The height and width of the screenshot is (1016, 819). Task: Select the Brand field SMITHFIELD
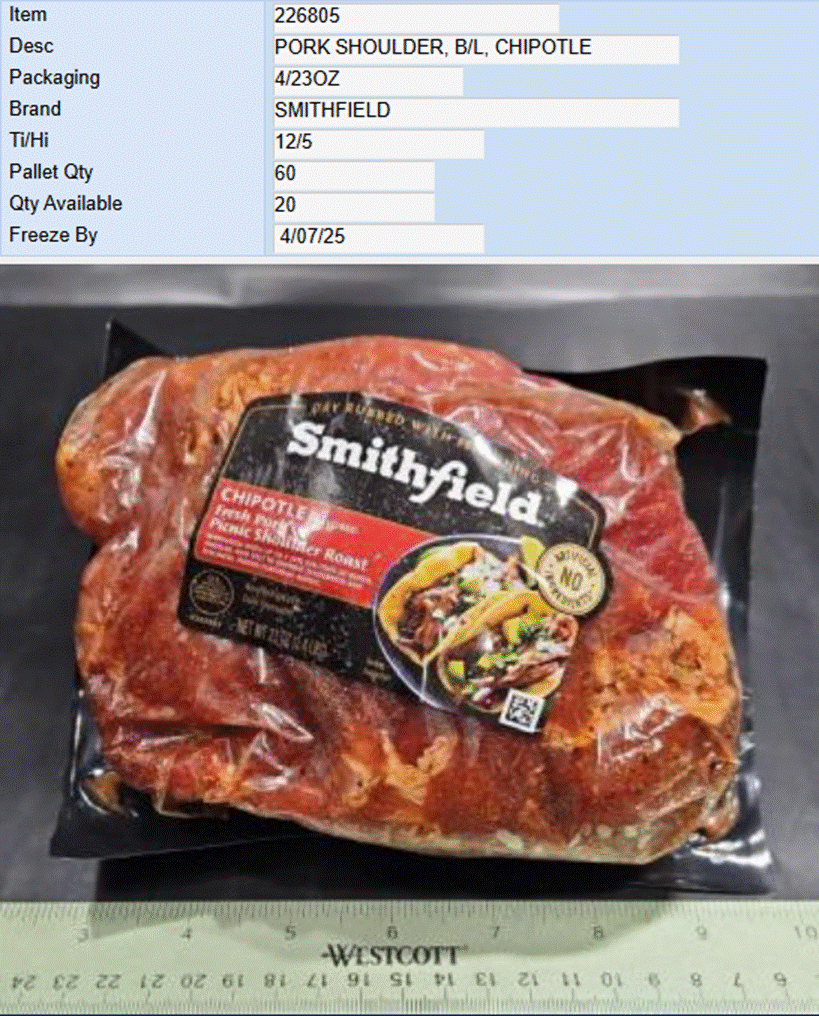(476, 111)
